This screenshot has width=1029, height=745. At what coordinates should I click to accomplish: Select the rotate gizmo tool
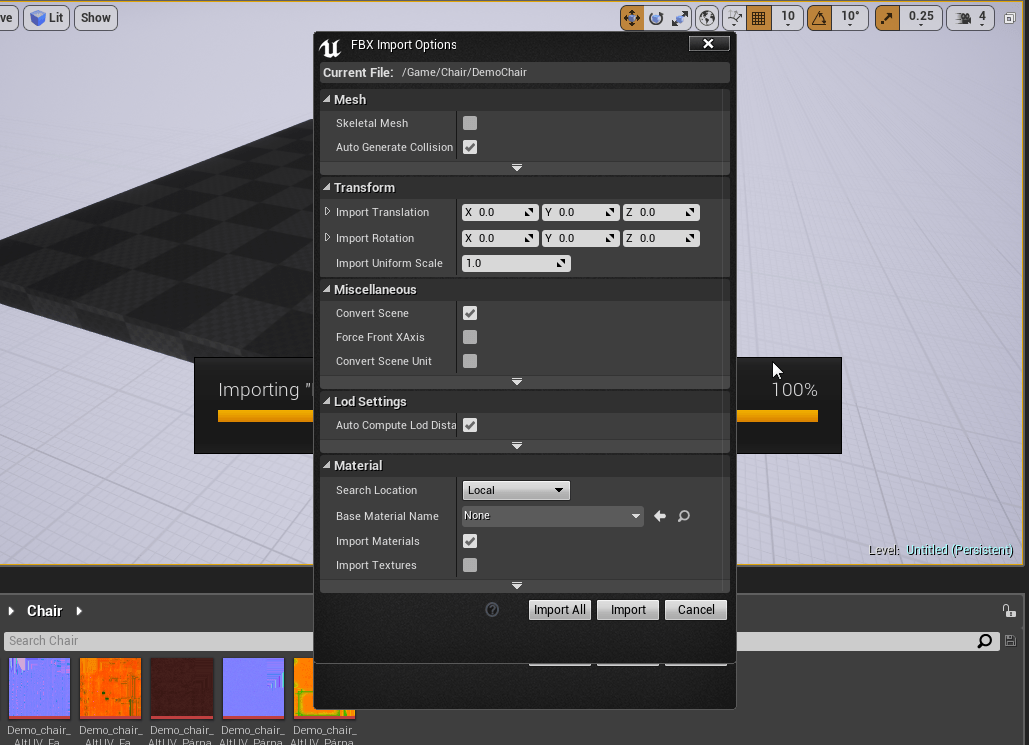[x=656, y=18]
